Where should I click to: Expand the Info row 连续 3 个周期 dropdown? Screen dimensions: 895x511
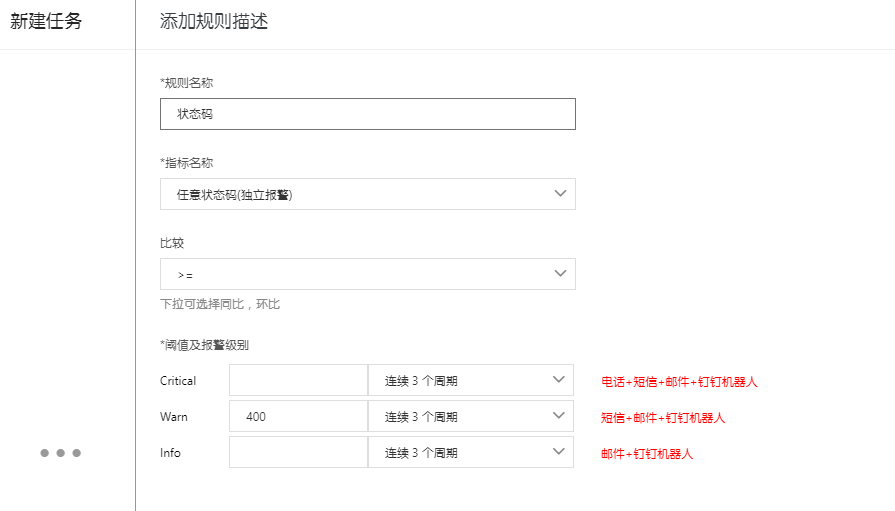tap(470, 453)
